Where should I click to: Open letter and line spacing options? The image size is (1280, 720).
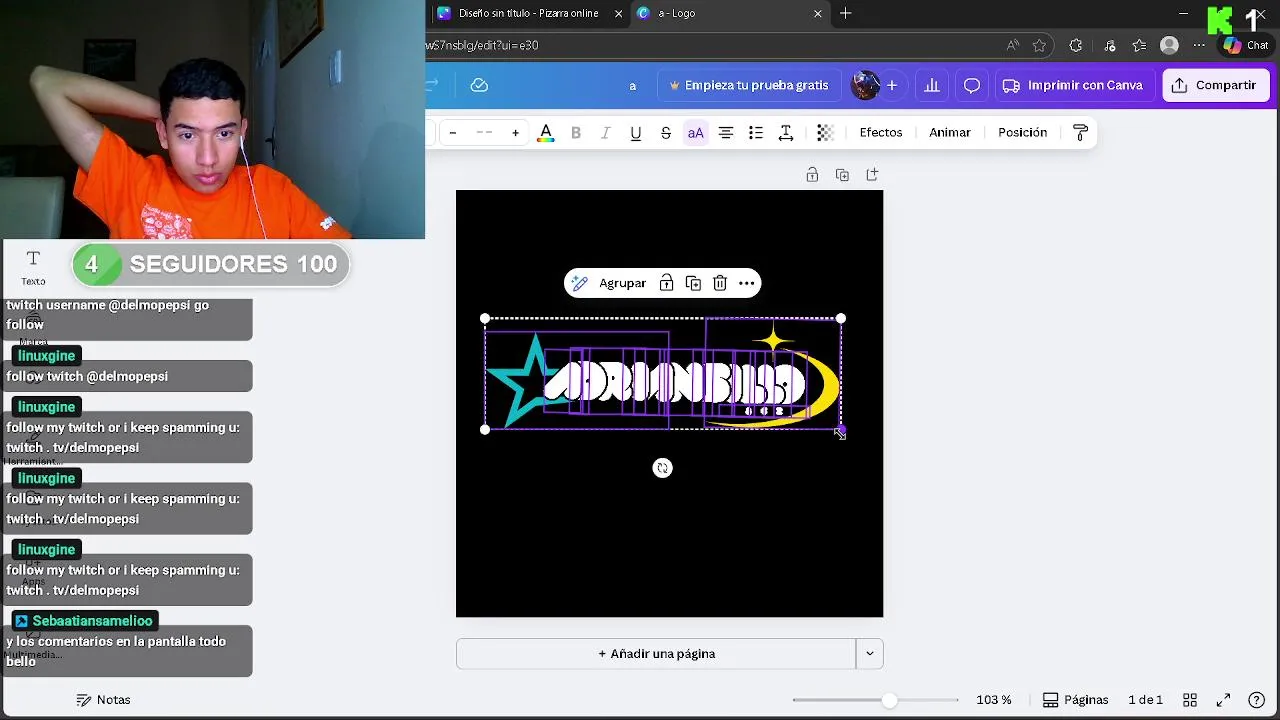pyautogui.click(x=786, y=132)
